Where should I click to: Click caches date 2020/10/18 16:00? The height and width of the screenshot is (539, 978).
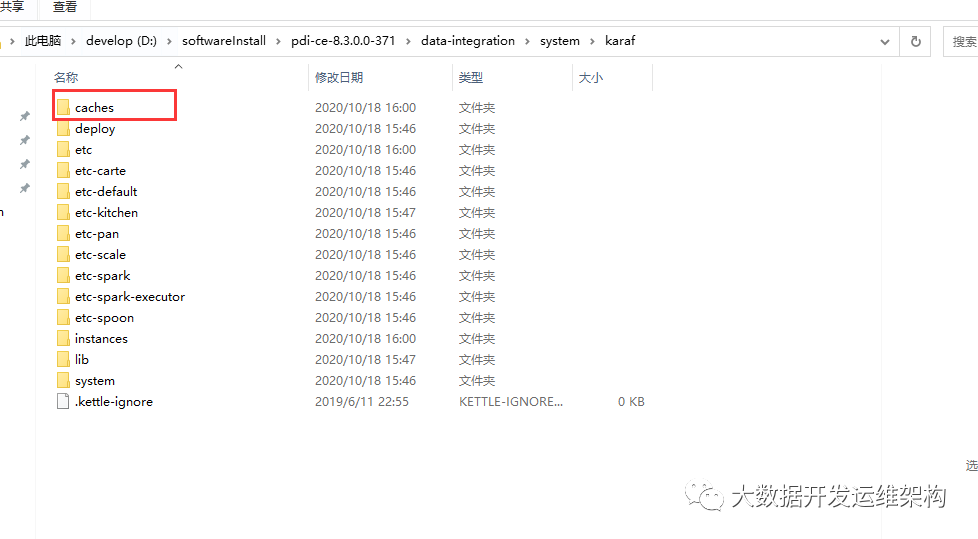[x=366, y=107]
